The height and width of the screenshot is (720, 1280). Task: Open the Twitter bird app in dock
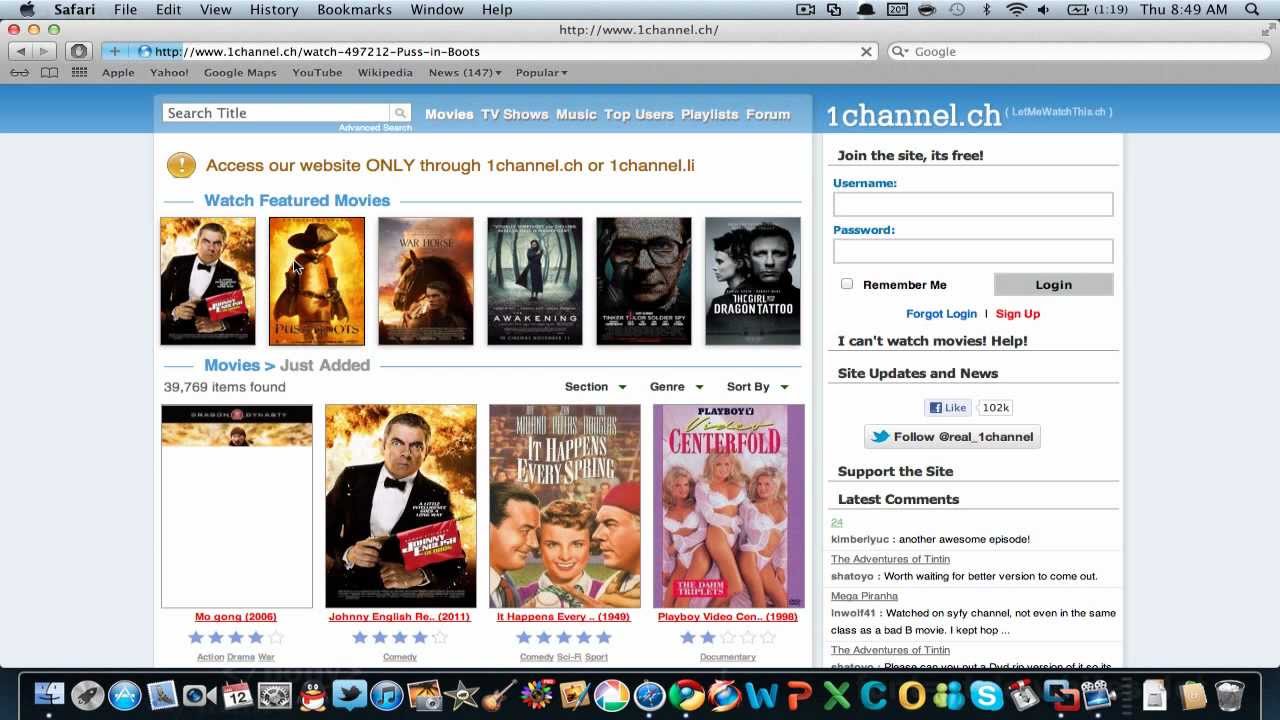pyautogui.click(x=349, y=694)
